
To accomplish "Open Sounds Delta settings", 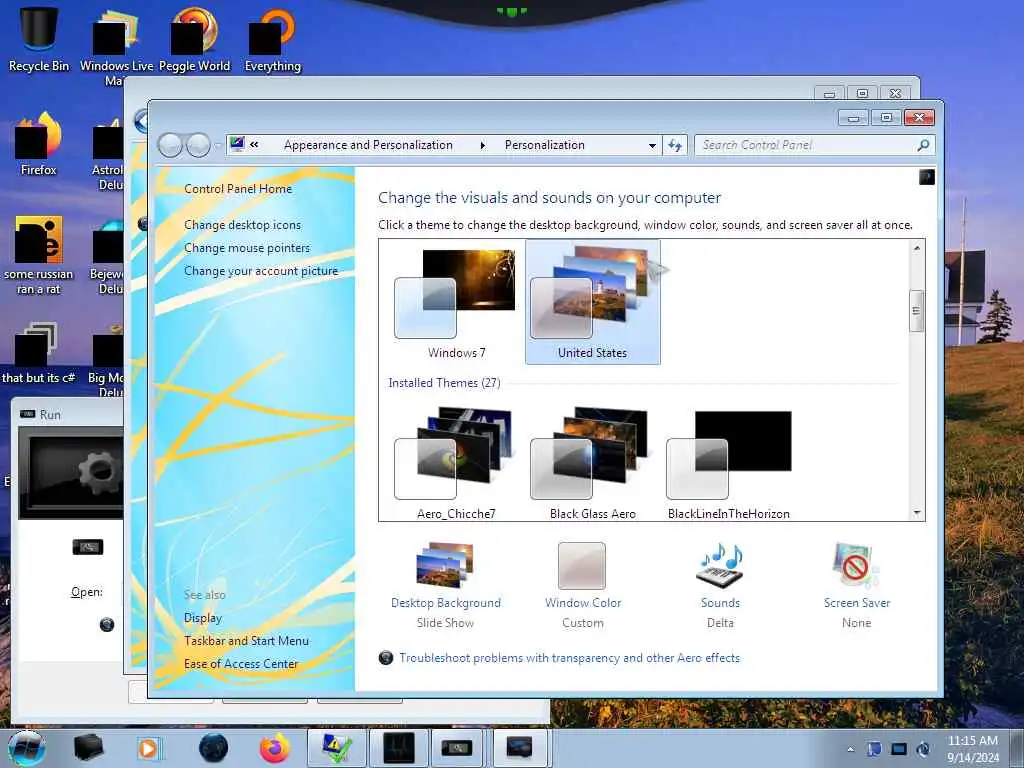I will (720, 586).
